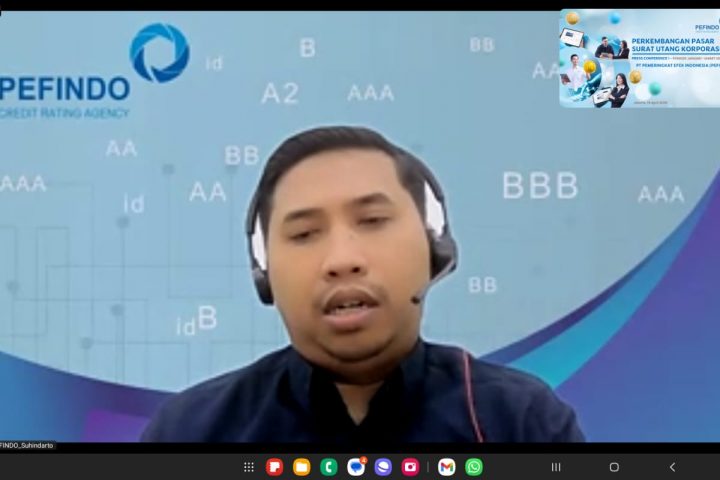Tap the Recents navigation button
This screenshot has width=720, height=480.
coord(556,467)
